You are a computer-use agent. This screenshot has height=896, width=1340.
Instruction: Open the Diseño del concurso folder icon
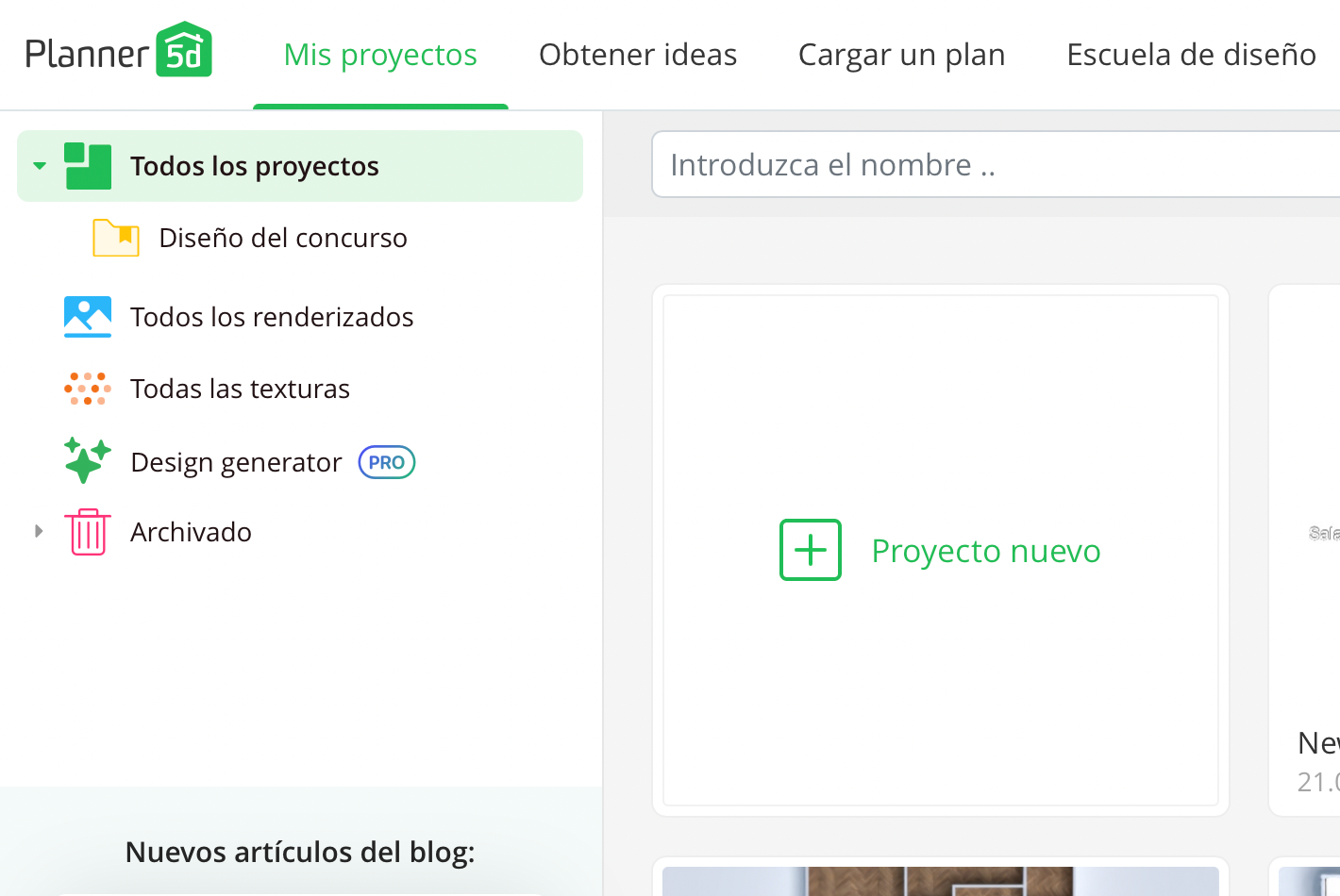115,238
